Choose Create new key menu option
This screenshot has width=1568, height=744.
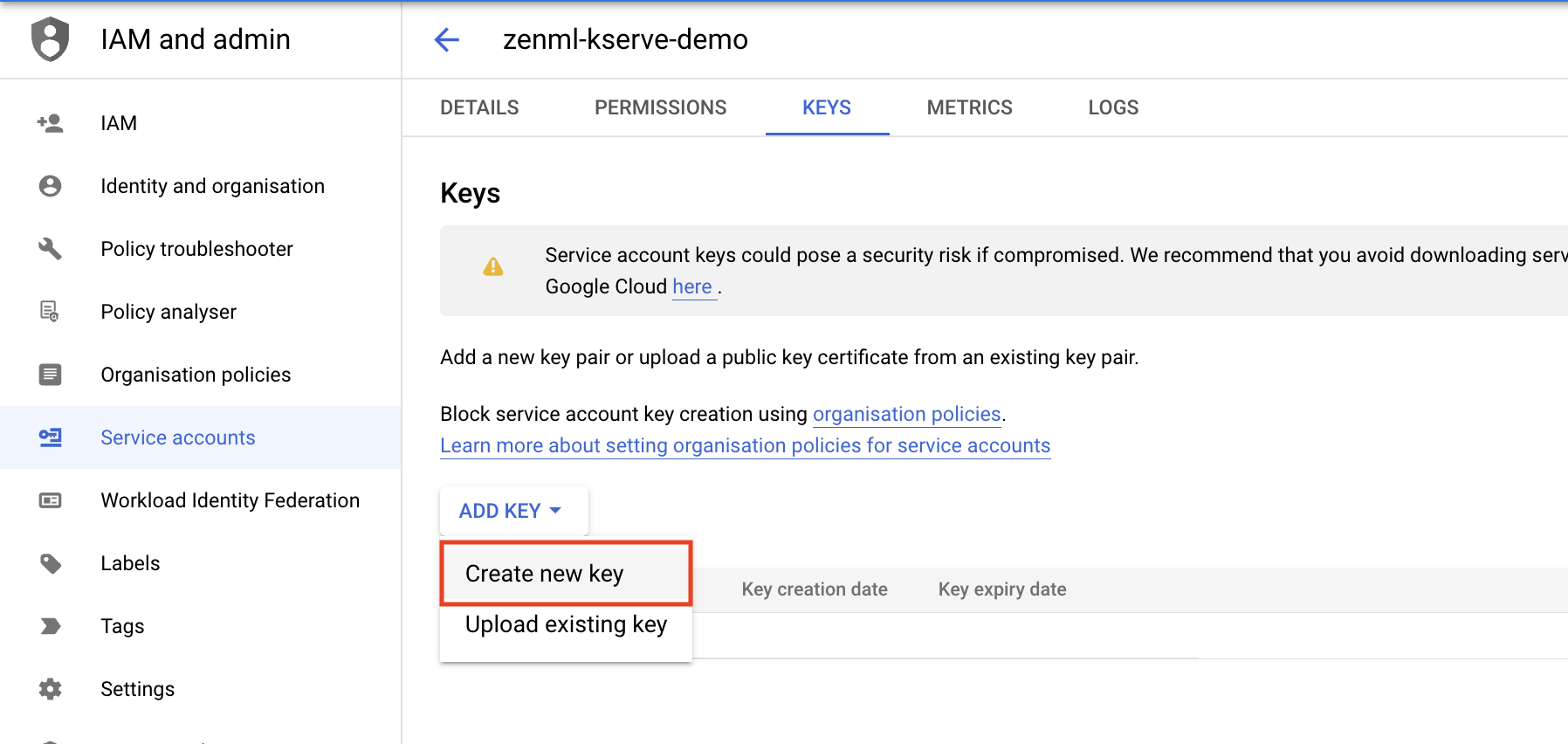(566, 573)
